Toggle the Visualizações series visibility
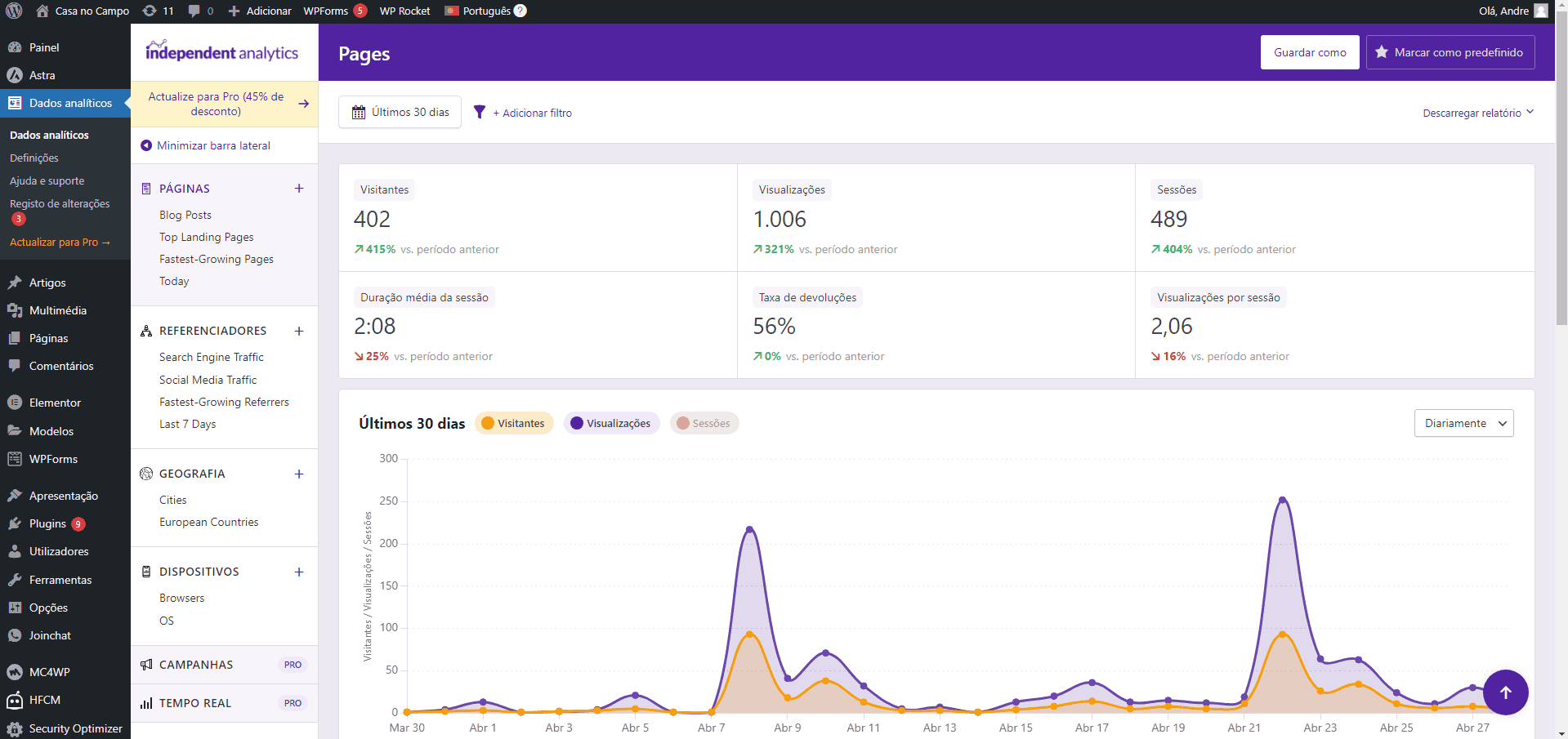 (611, 423)
